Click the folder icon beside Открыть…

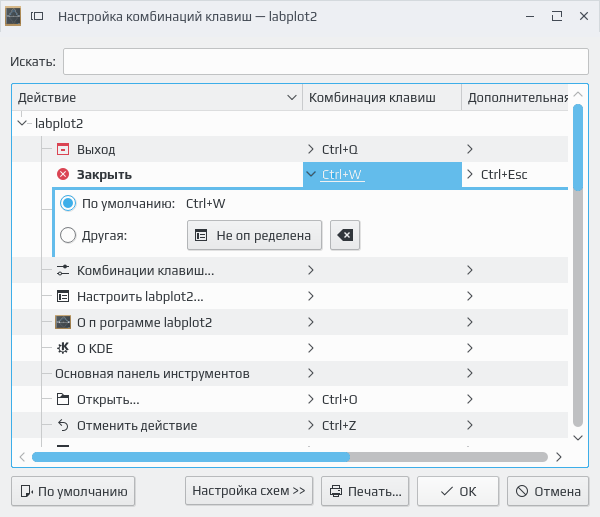(63, 399)
